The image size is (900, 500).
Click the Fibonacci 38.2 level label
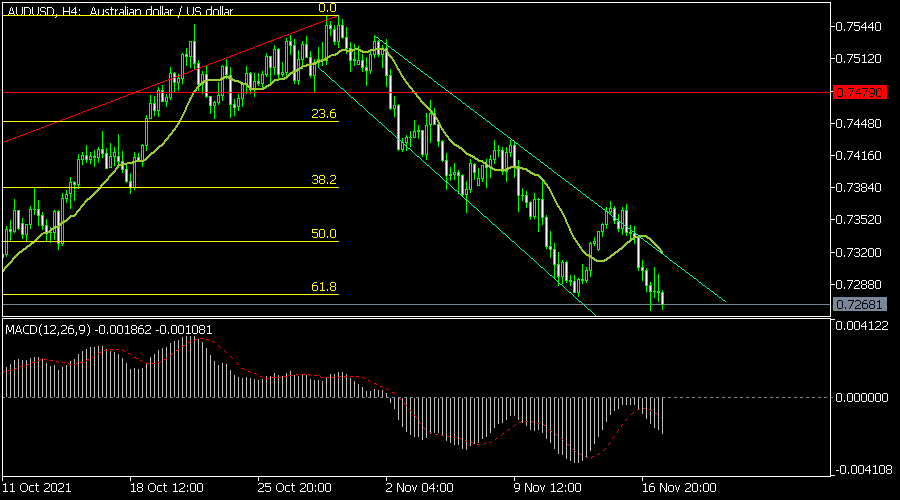(324, 180)
